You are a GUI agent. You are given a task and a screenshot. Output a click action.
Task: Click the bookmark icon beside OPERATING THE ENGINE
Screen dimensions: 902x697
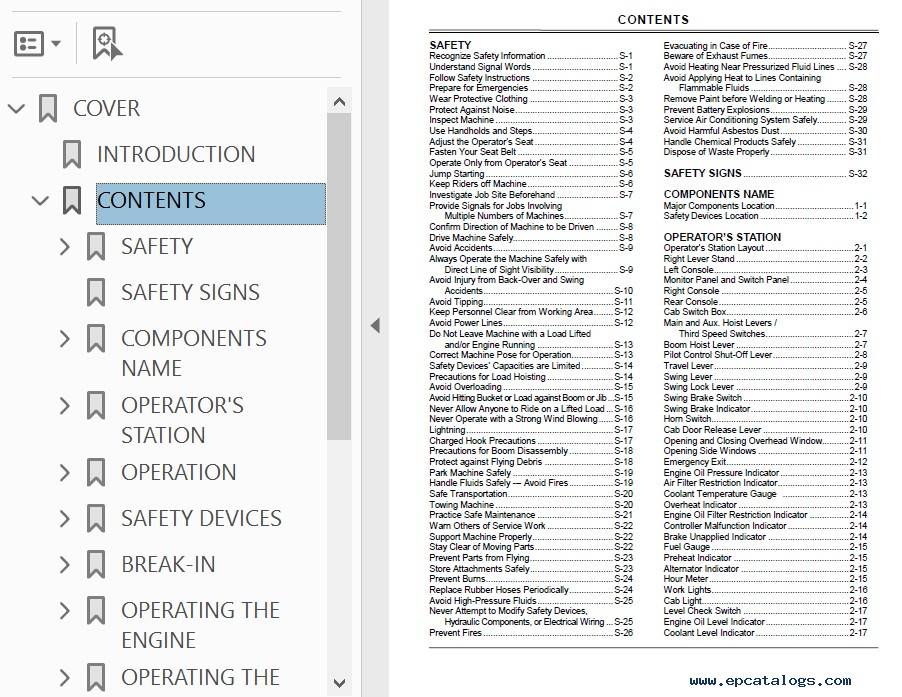96,611
